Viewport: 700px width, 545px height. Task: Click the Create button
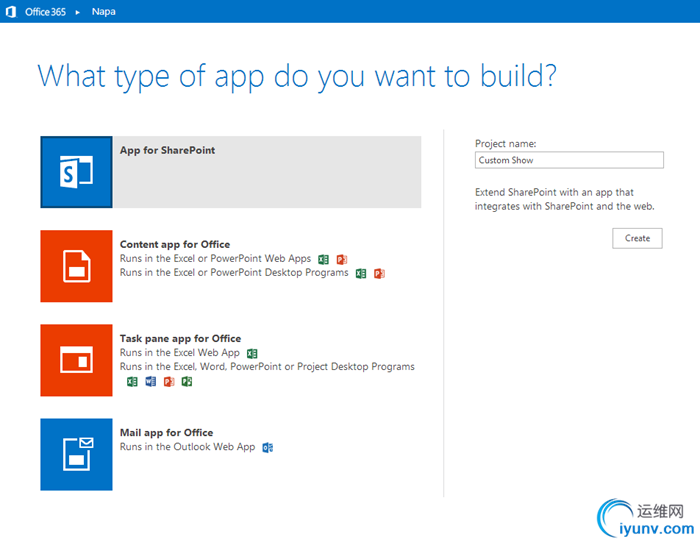637,238
